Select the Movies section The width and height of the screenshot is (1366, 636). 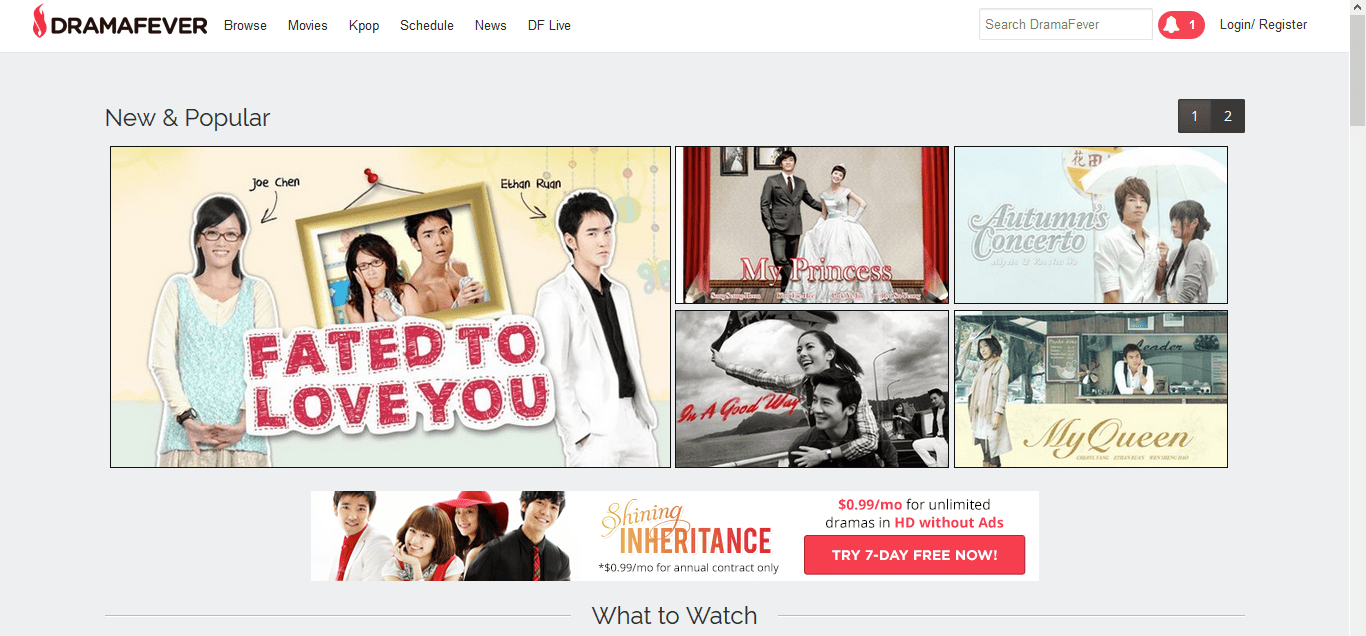(x=307, y=25)
